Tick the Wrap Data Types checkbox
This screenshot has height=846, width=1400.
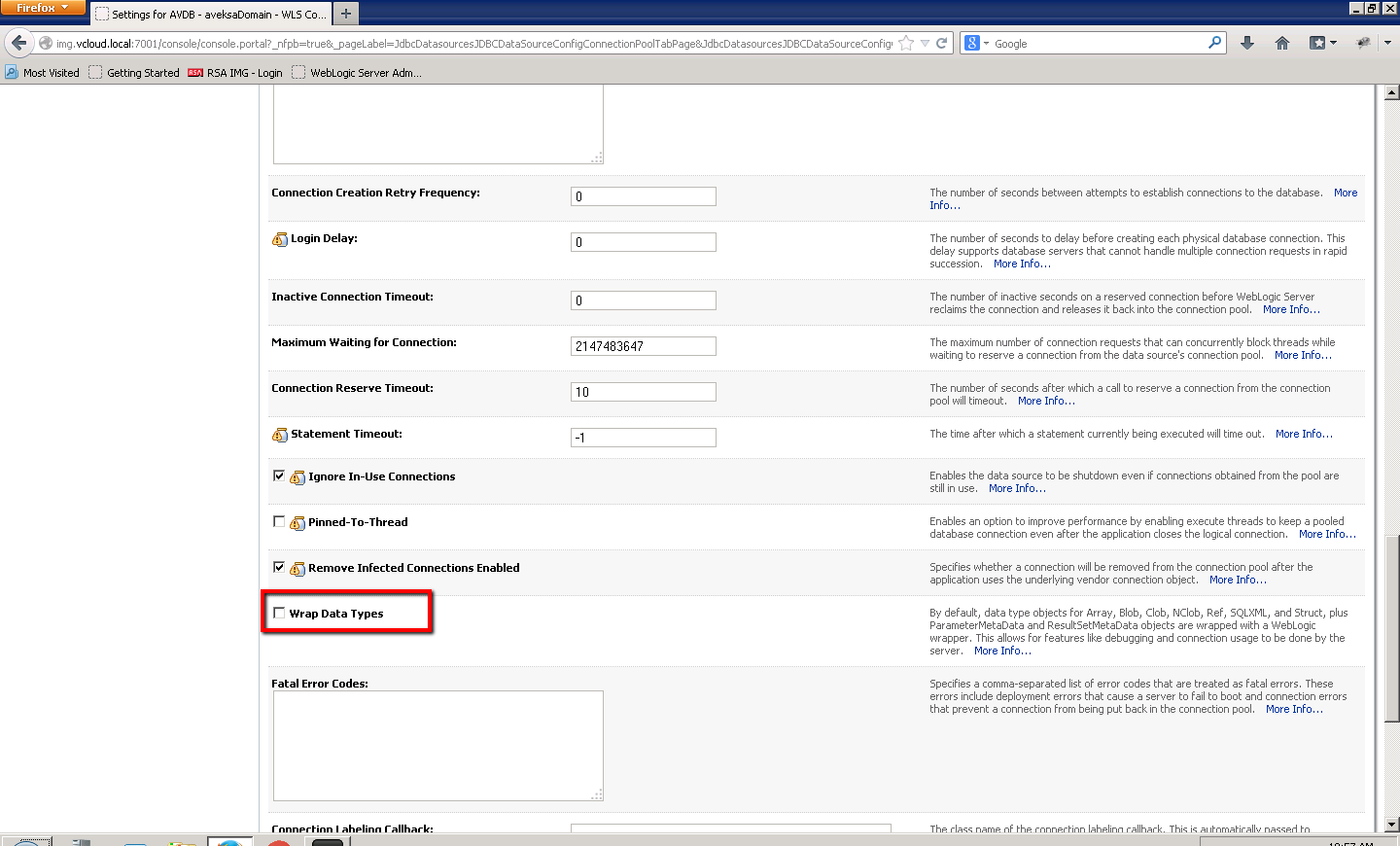tap(279, 613)
